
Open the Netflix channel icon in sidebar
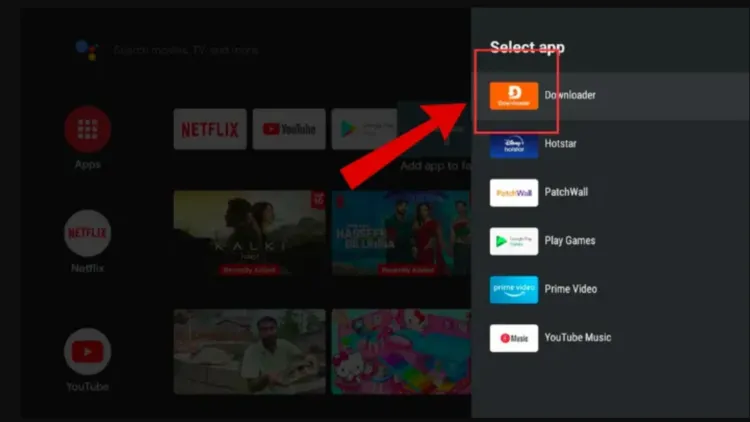tap(88, 233)
